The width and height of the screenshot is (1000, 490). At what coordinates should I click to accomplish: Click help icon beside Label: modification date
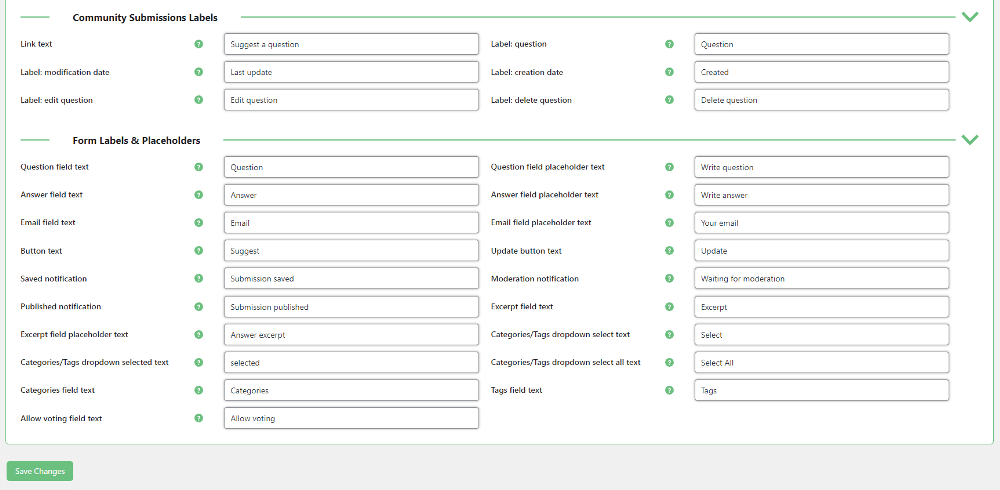pos(198,72)
